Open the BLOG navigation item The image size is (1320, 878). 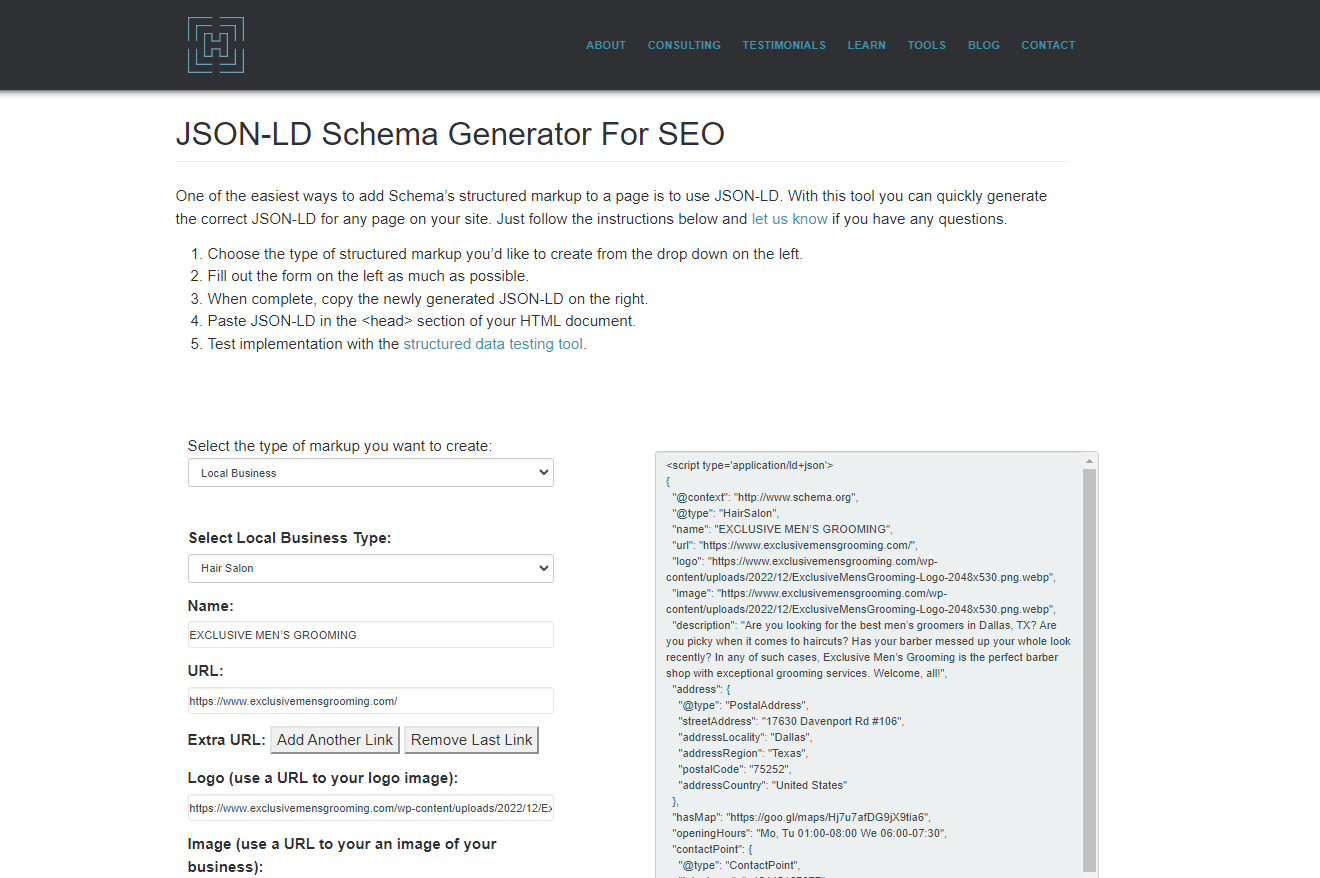(x=983, y=45)
